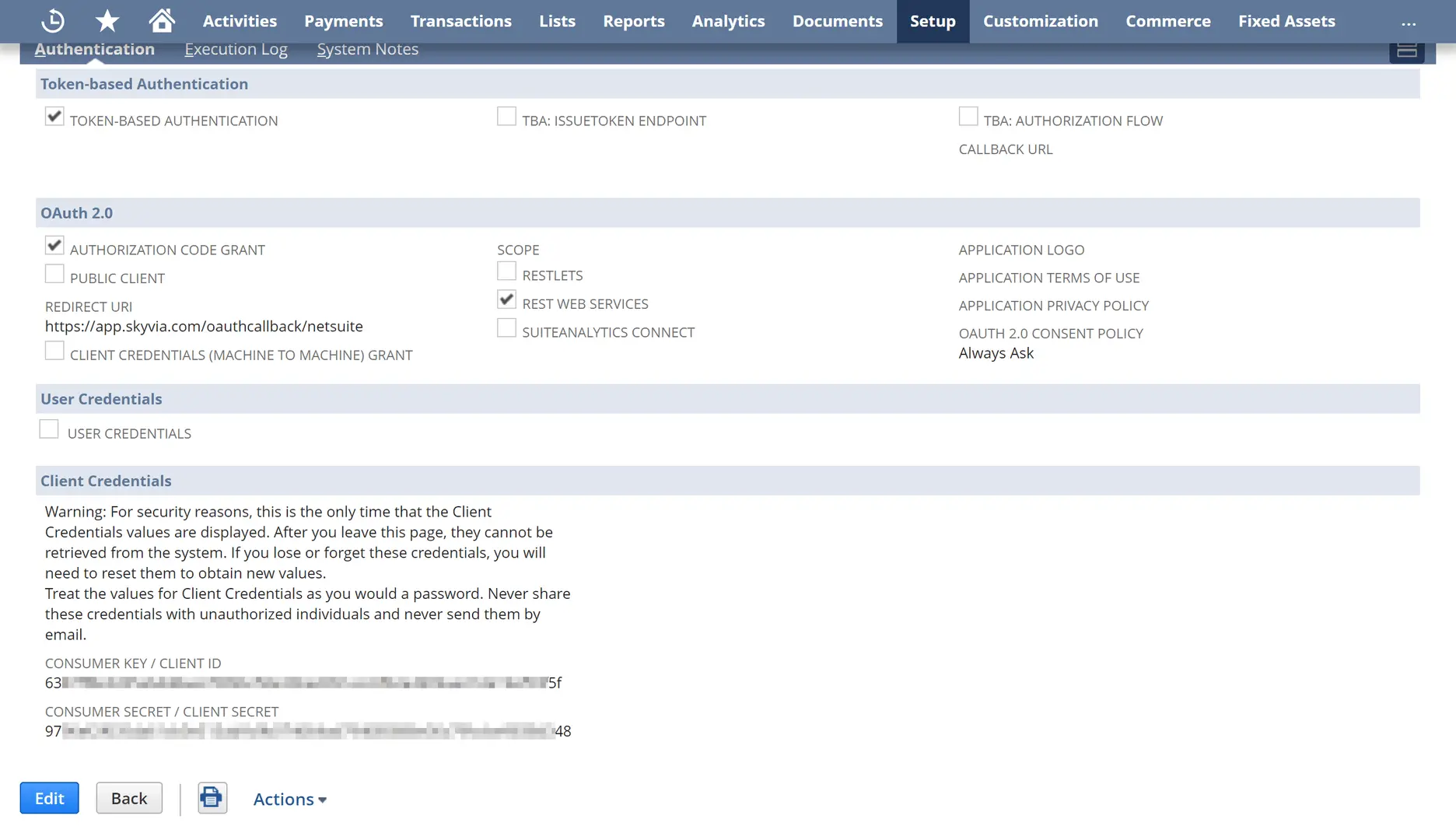Toggle Token-Based Authentication checkbox
The image size is (1456, 840).
click(54, 117)
